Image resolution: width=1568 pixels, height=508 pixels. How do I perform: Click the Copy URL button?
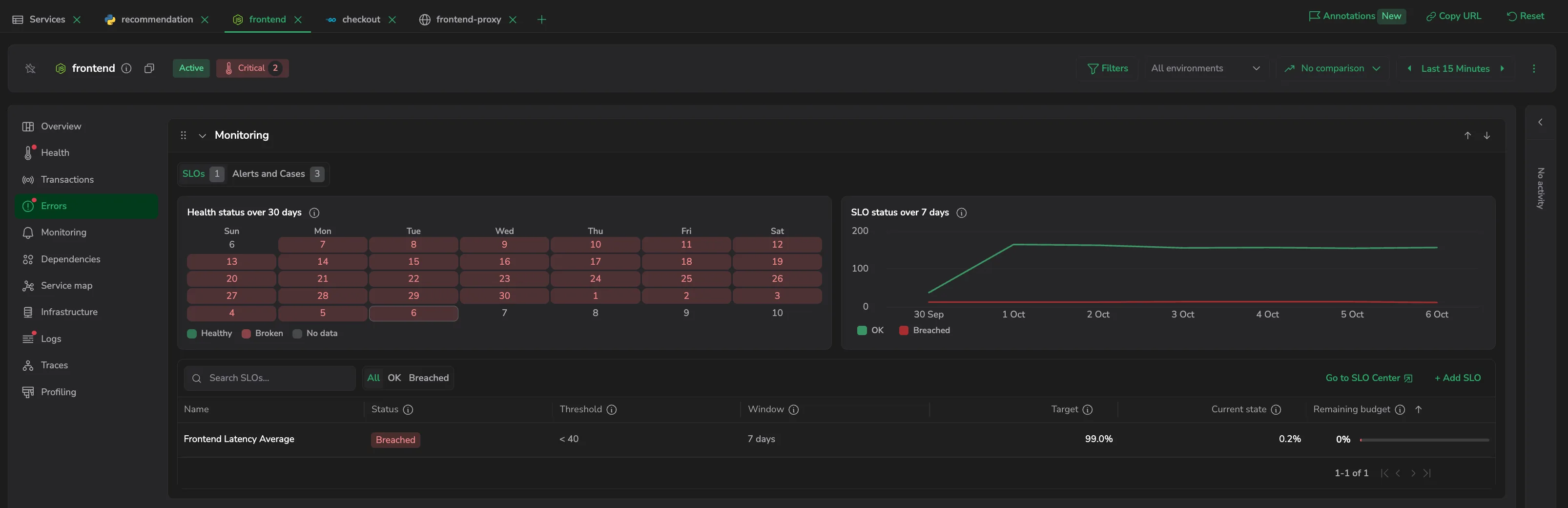pos(1454,17)
